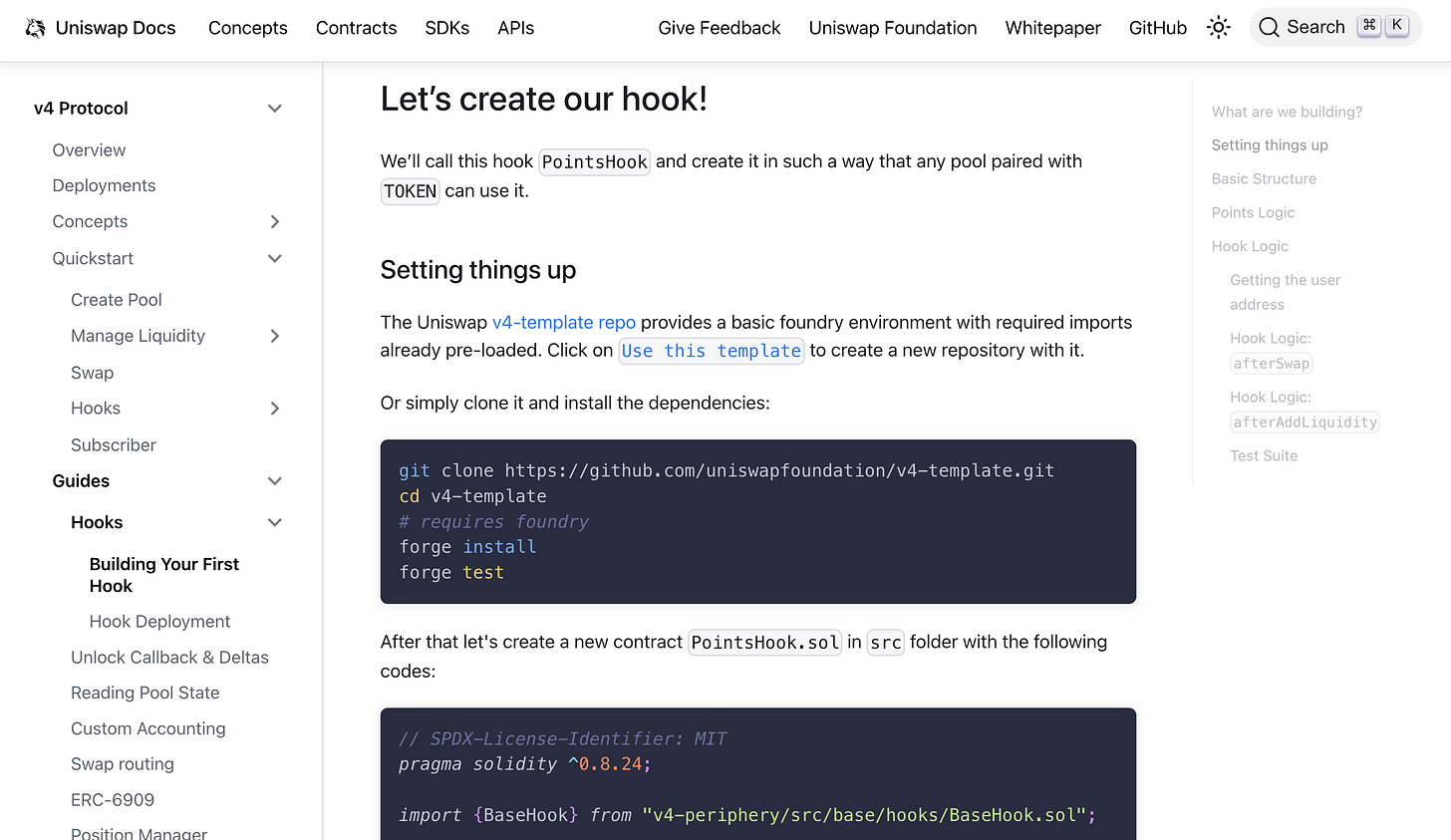1451x840 pixels.
Task: Open the Subscriber sidebar page
Action: tap(114, 445)
